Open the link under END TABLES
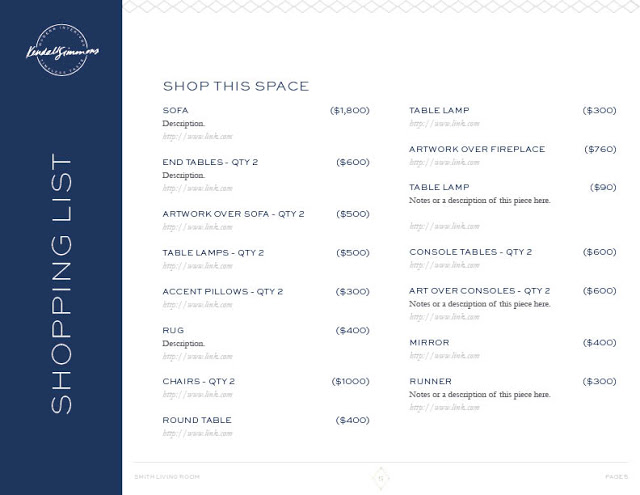This screenshot has width=640, height=495. tap(197, 188)
